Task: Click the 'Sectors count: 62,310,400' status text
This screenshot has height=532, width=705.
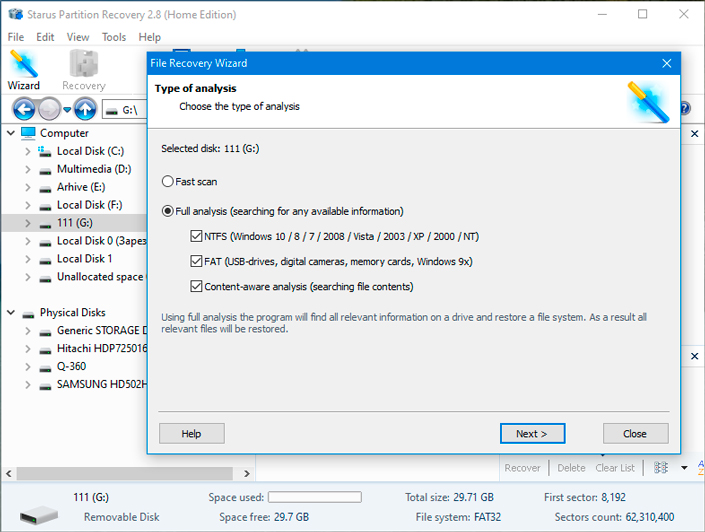Action: [614, 517]
